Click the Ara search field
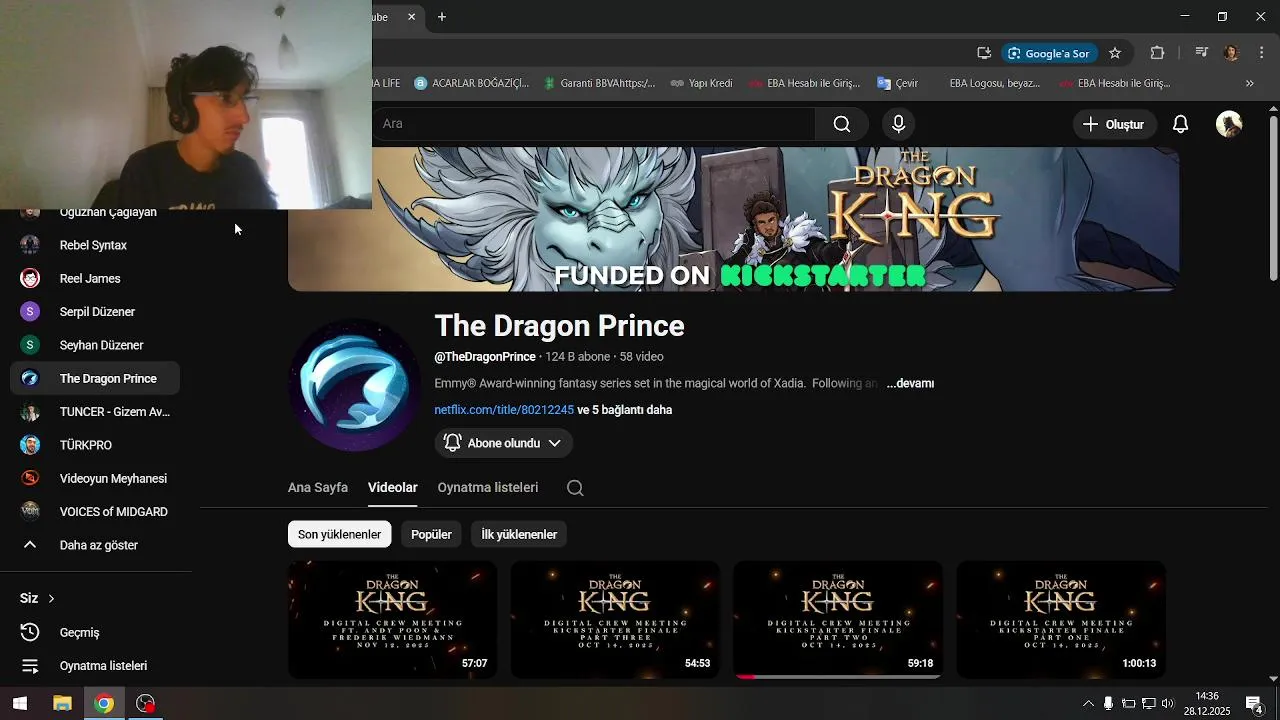This screenshot has height=720, width=1280. pyautogui.click(x=595, y=124)
